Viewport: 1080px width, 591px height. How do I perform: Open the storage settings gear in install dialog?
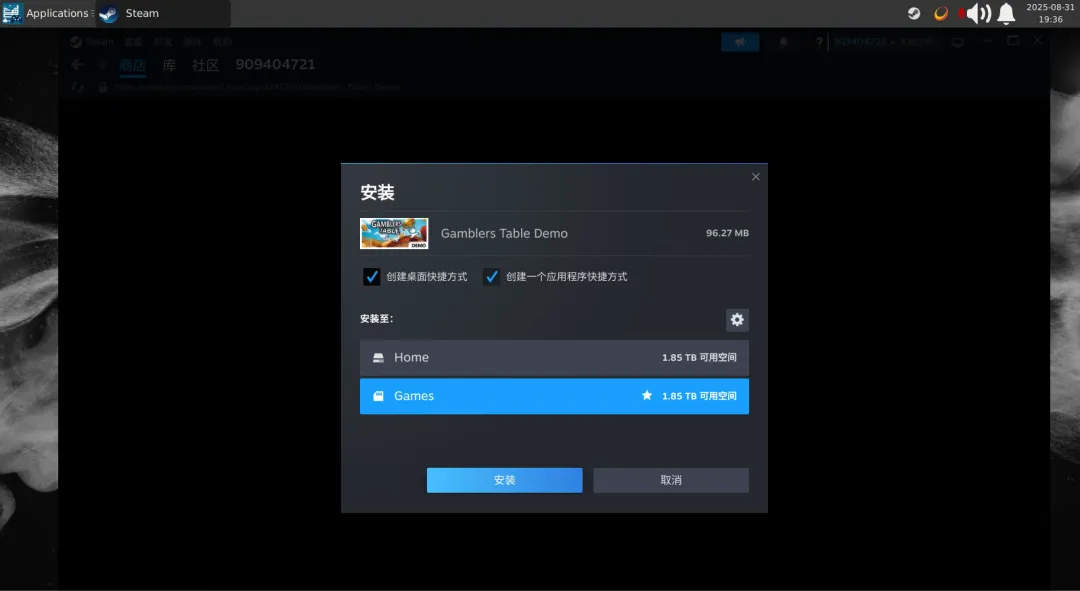click(737, 319)
